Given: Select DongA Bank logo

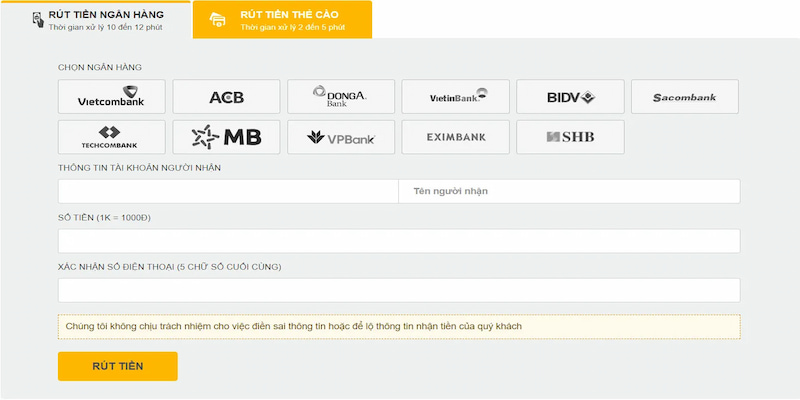Looking at the screenshot, I should click(x=341, y=96).
